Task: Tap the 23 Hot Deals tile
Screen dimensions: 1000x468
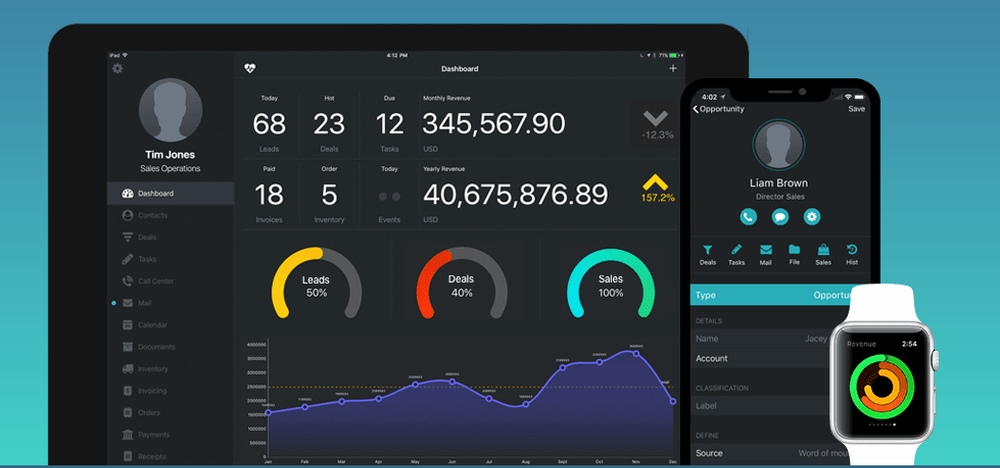Action: click(329, 124)
